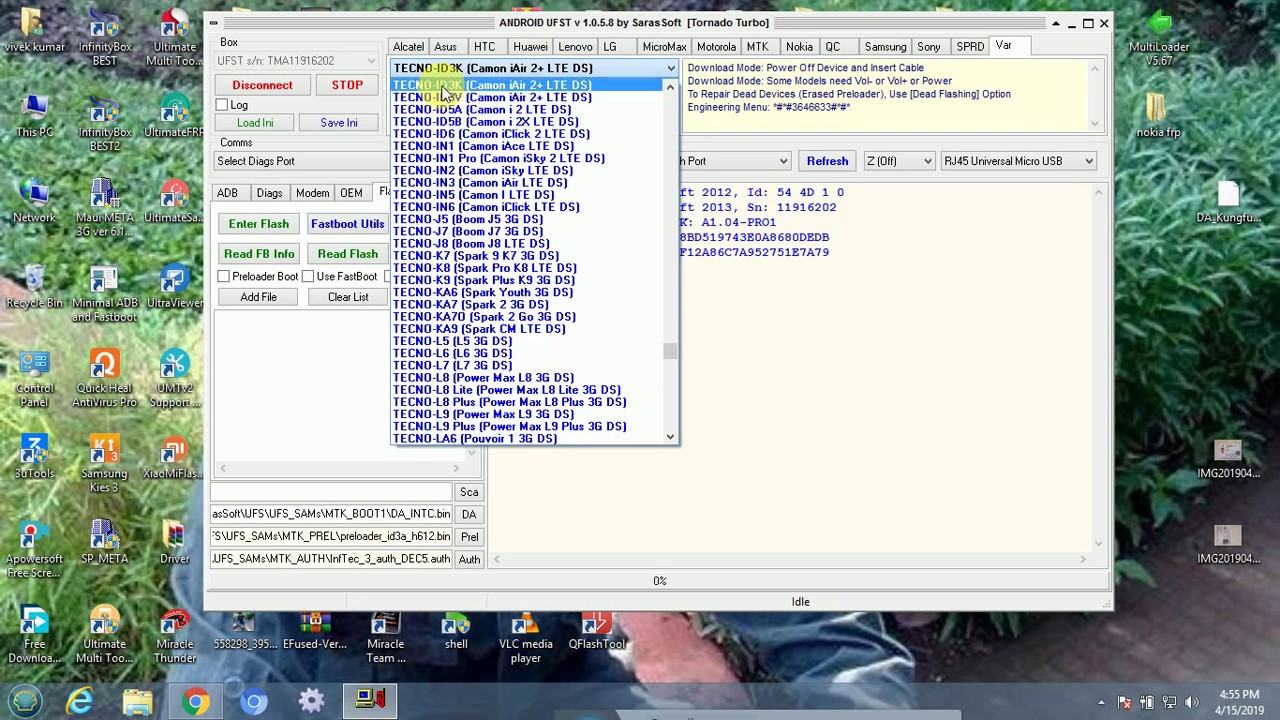Enable Use FastBoot checkbox
Viewport: 1280px width, 720px height.
tap(308, 276)
